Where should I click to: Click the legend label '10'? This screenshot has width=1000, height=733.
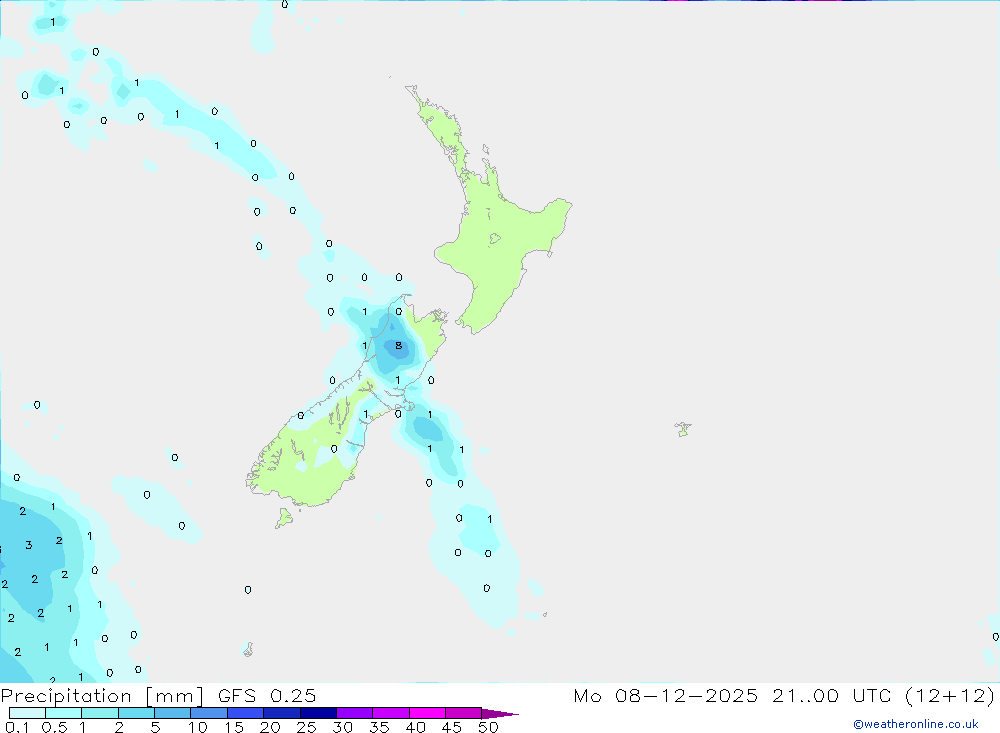pyautogui.click(x=198, y=728)
